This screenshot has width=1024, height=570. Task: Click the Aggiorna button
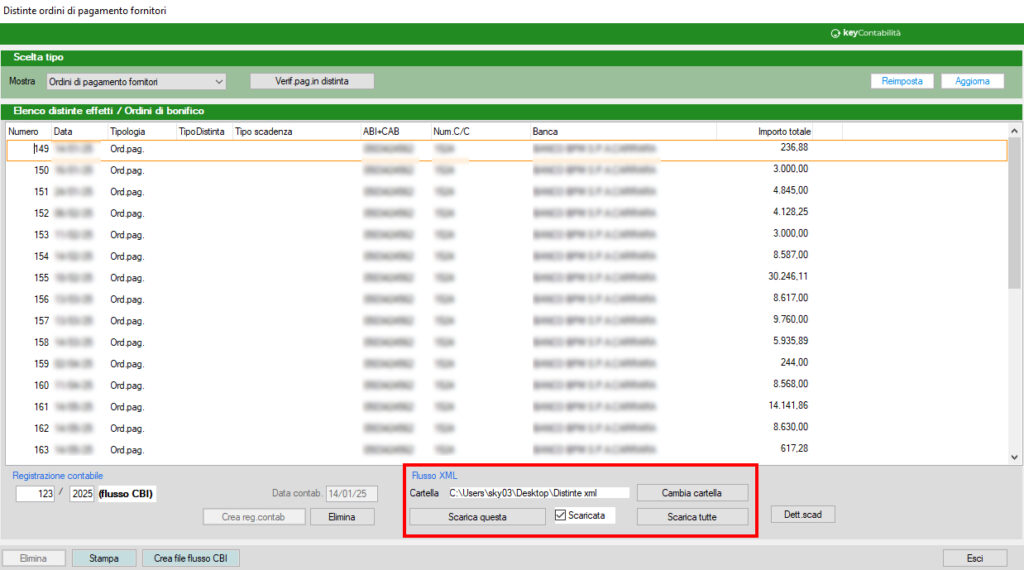972,81
